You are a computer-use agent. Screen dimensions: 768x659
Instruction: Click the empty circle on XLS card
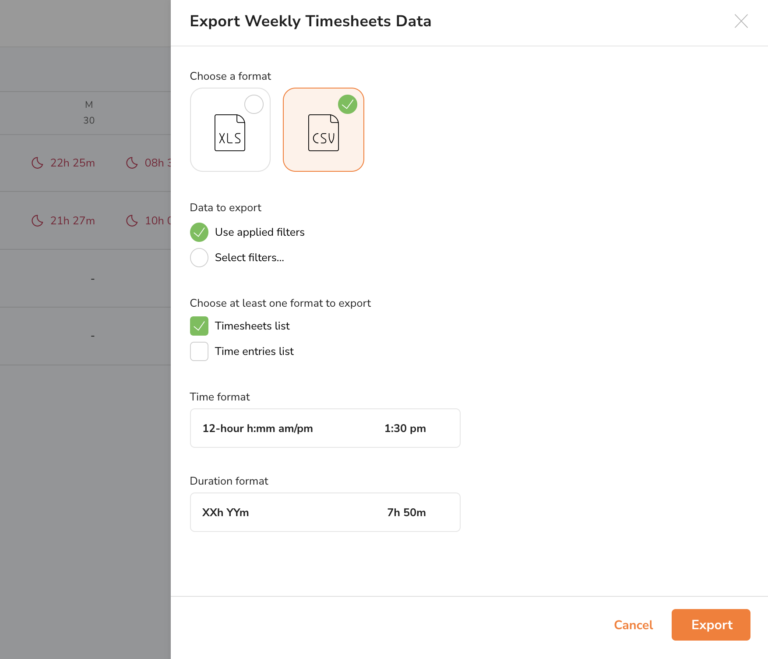(254, 104)
